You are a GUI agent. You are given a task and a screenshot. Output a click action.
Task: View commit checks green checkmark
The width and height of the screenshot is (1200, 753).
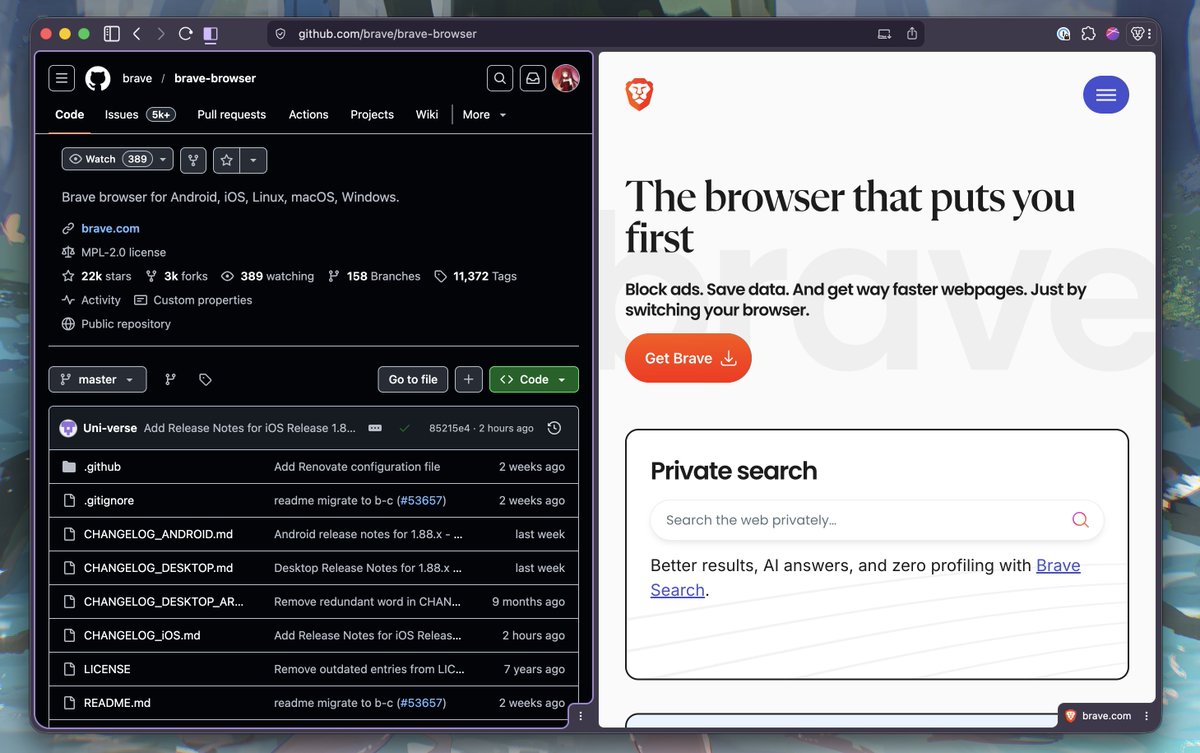(405, 428)
